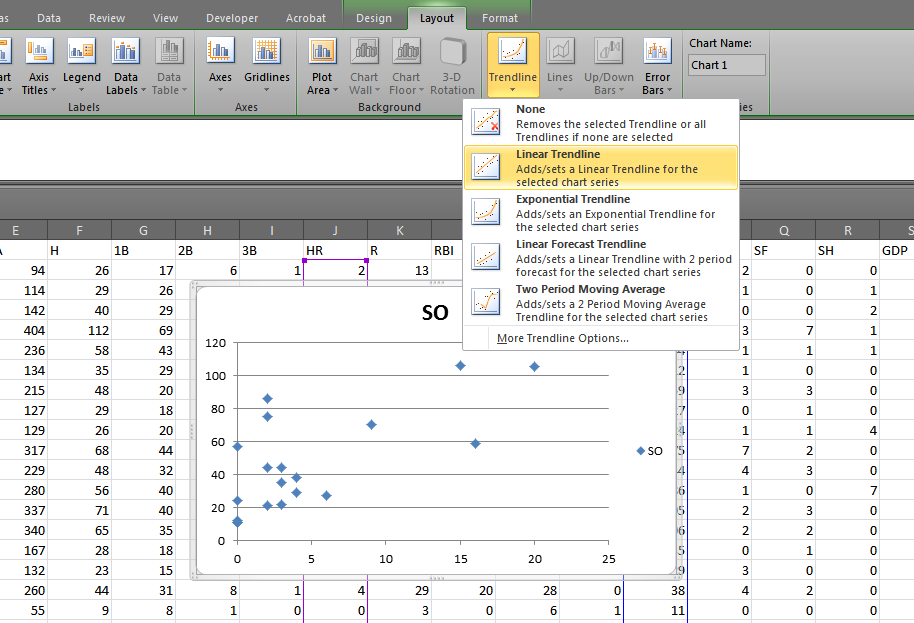The height and width of the screenshot is (623, 914).
Task: Select Linear Trendline from the menu
Action: tap(600, 166)
